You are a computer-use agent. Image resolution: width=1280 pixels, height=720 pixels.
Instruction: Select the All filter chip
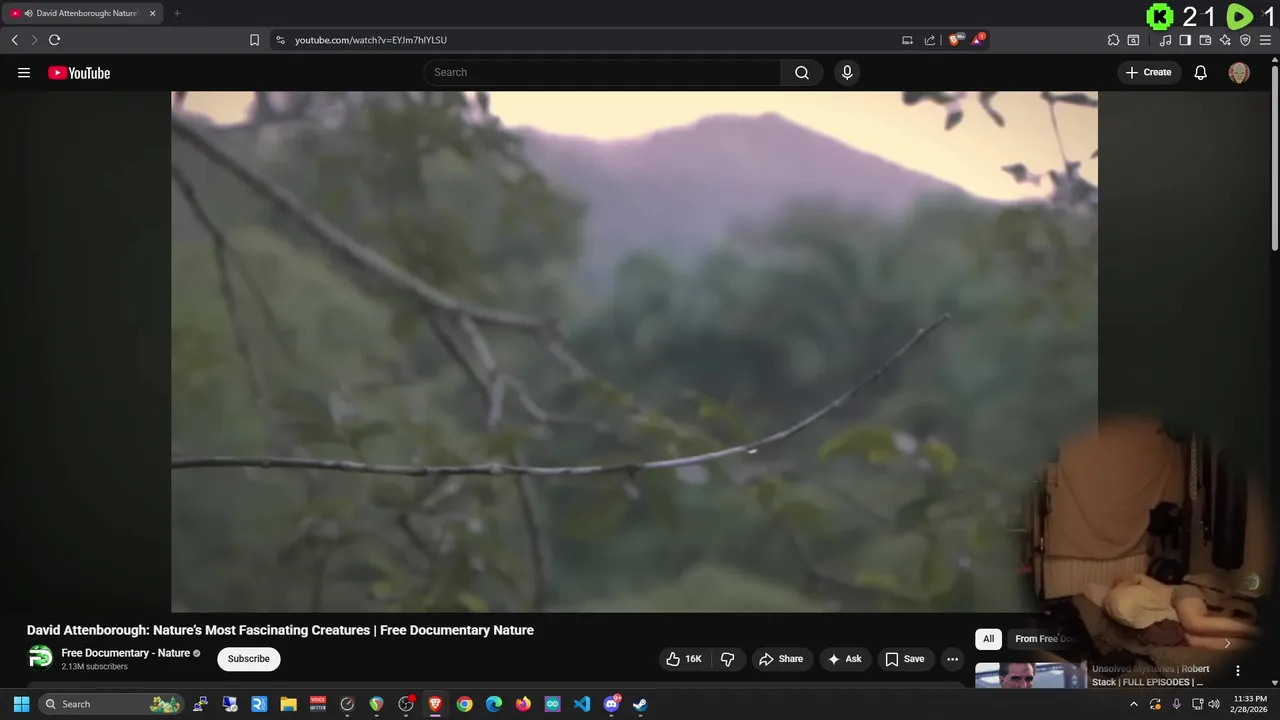(988, 639)
